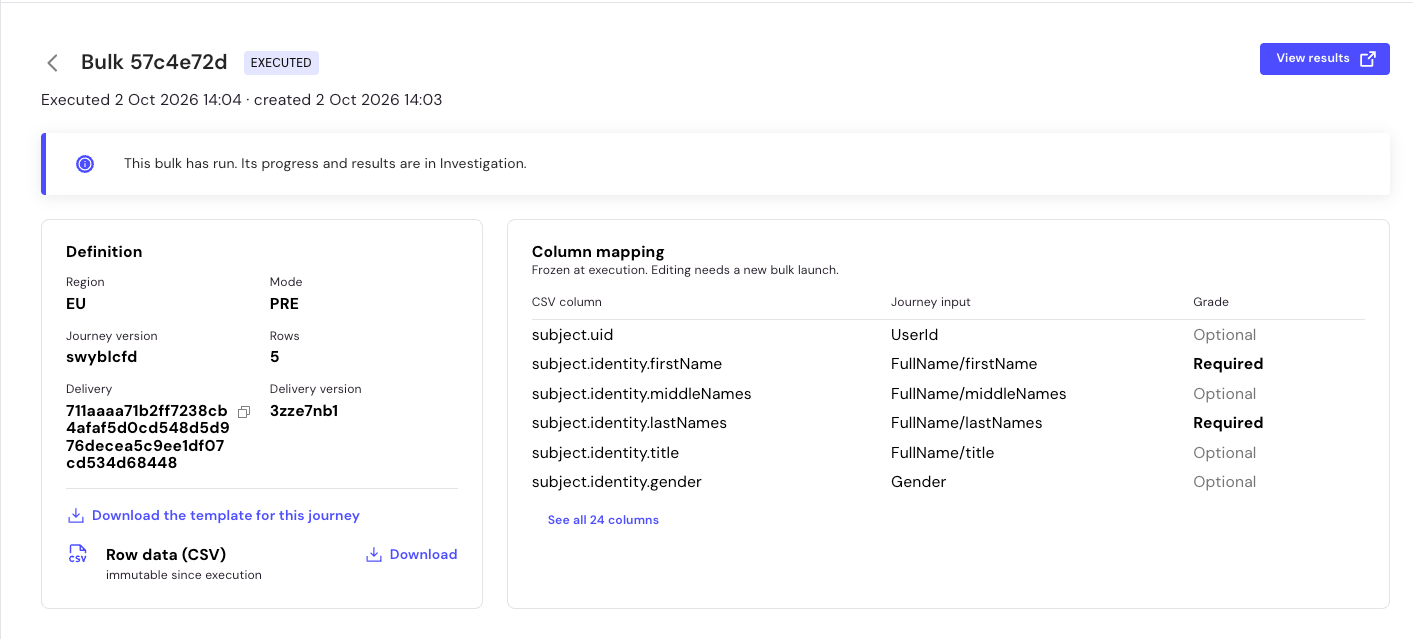Screen dimensions: 1413x639
Task: Open View results button
Action: (1324, 59)
